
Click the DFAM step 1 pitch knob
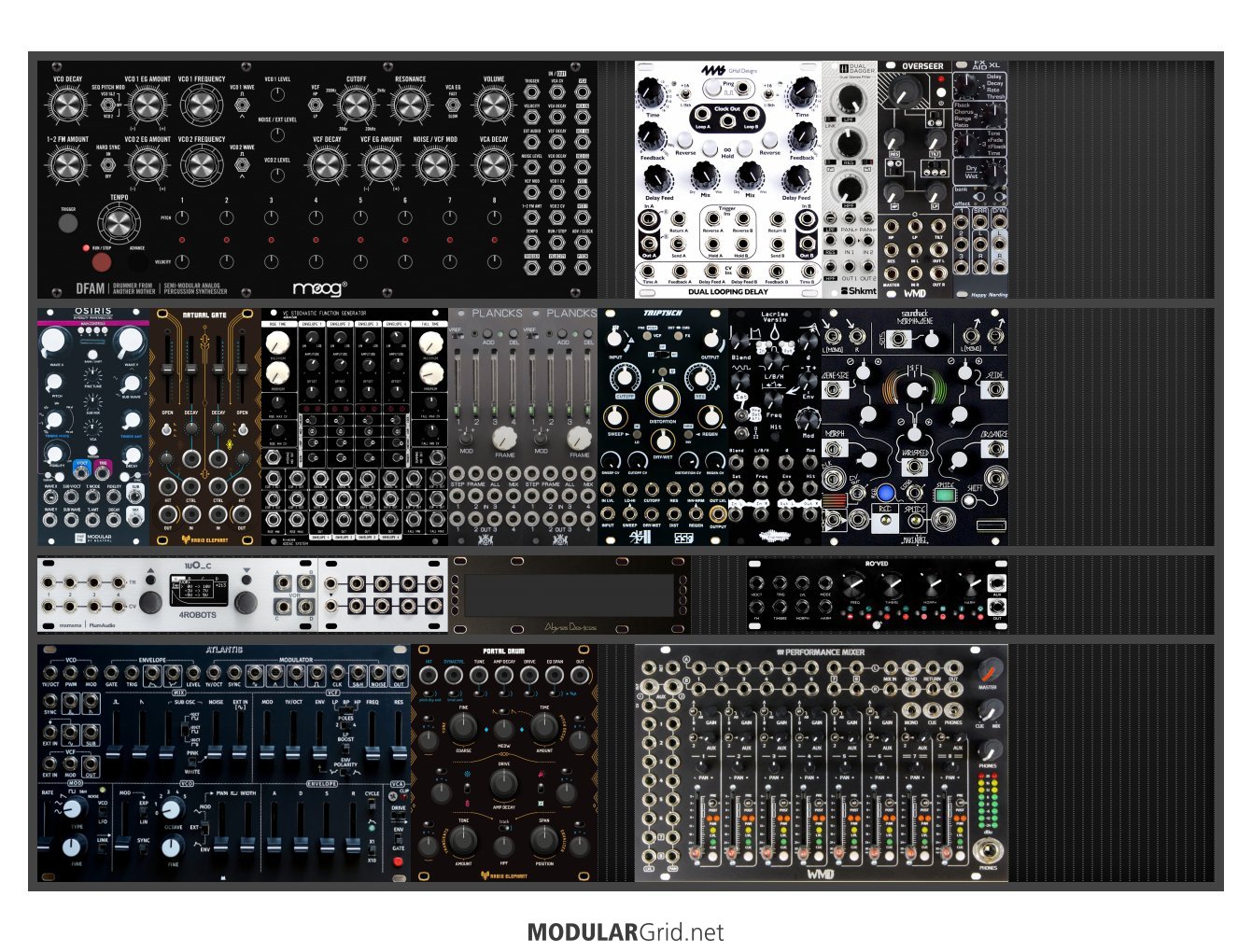182,217
